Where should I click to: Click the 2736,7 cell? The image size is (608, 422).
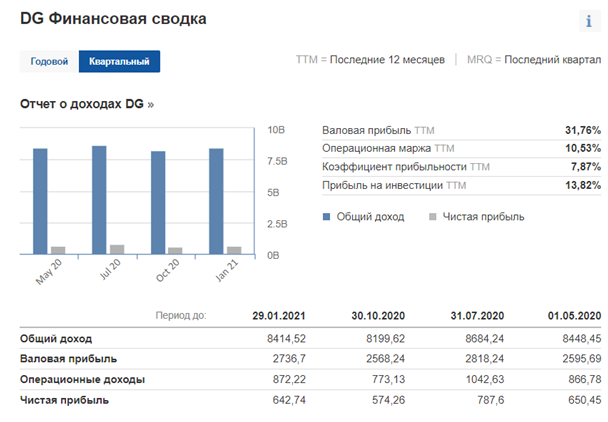pyautogui.click(x=289, y=359)
